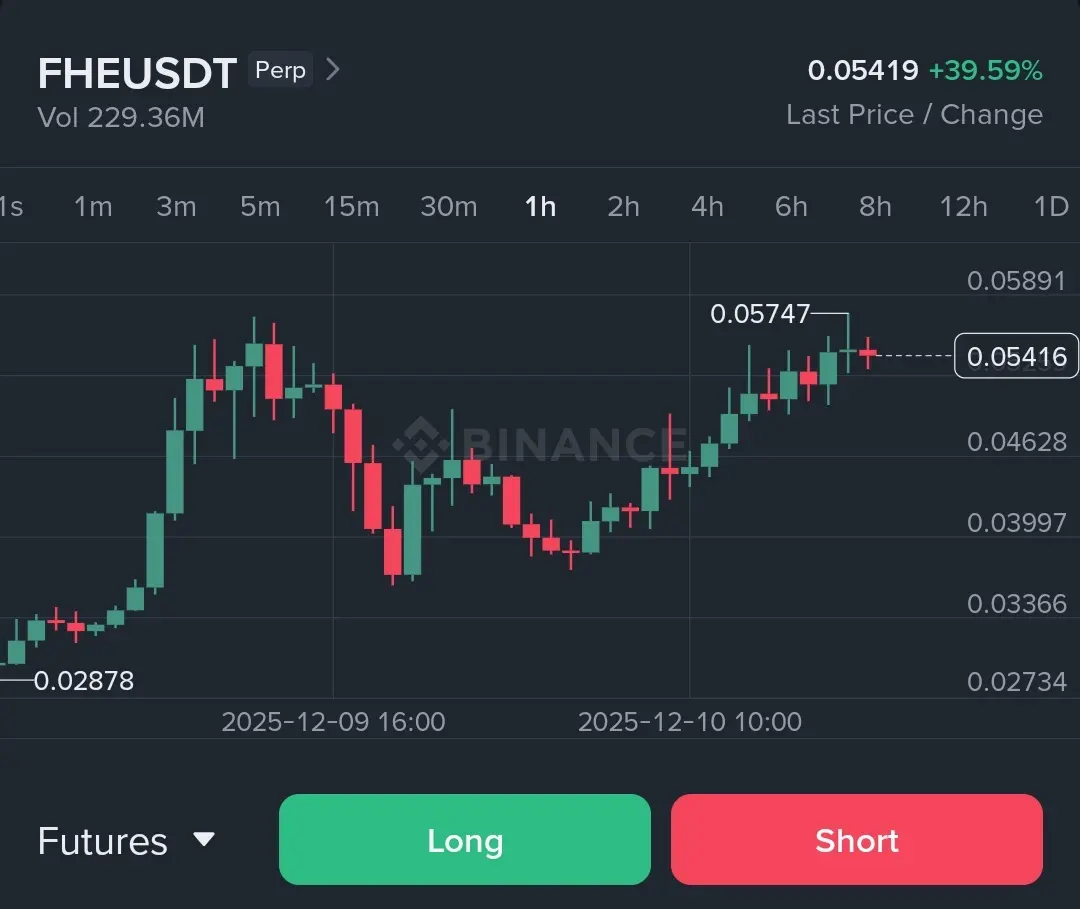Select the 1m timeframe tab
The image size is (1080, 909).
93,207
